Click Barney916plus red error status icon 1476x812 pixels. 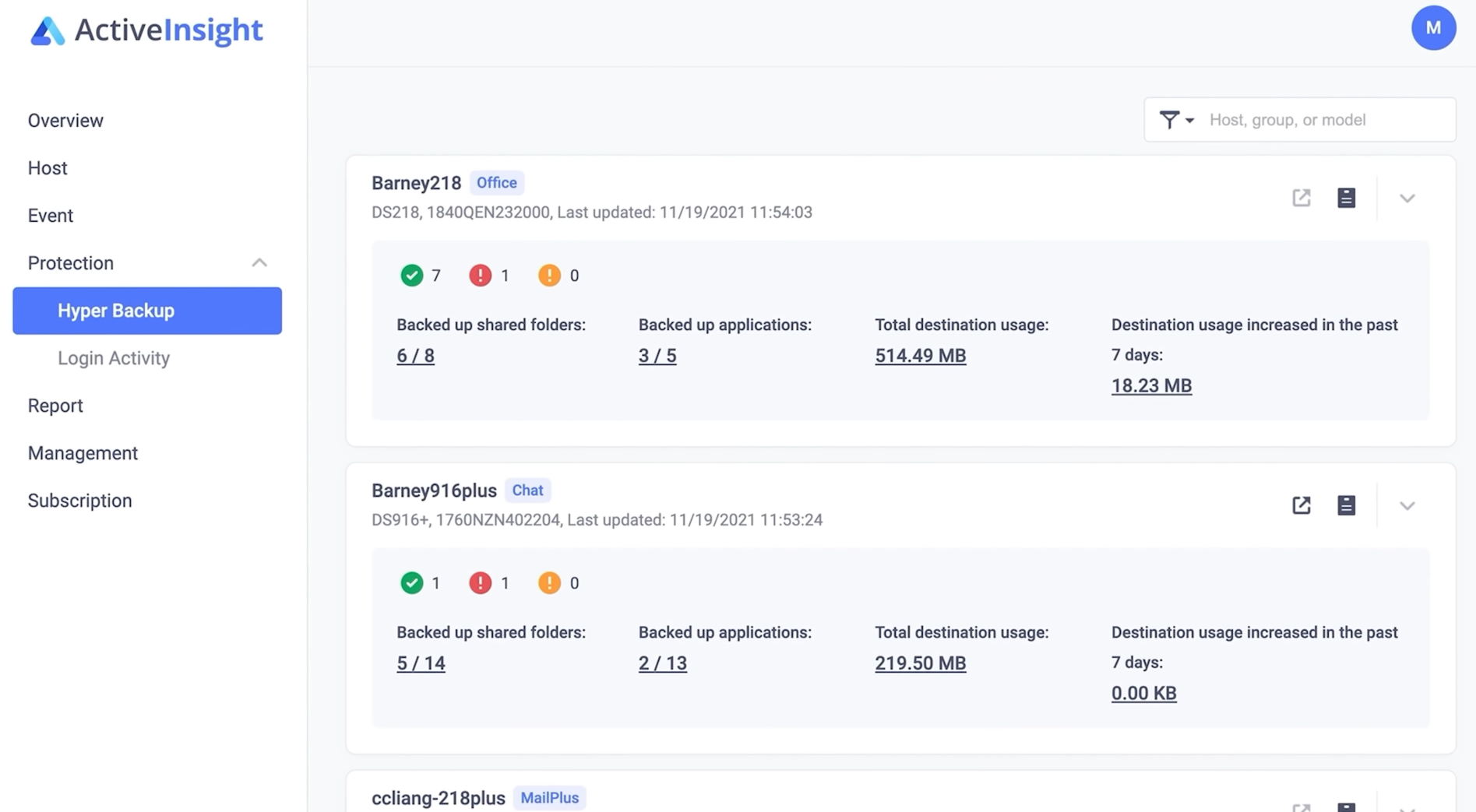pos(480,582)
